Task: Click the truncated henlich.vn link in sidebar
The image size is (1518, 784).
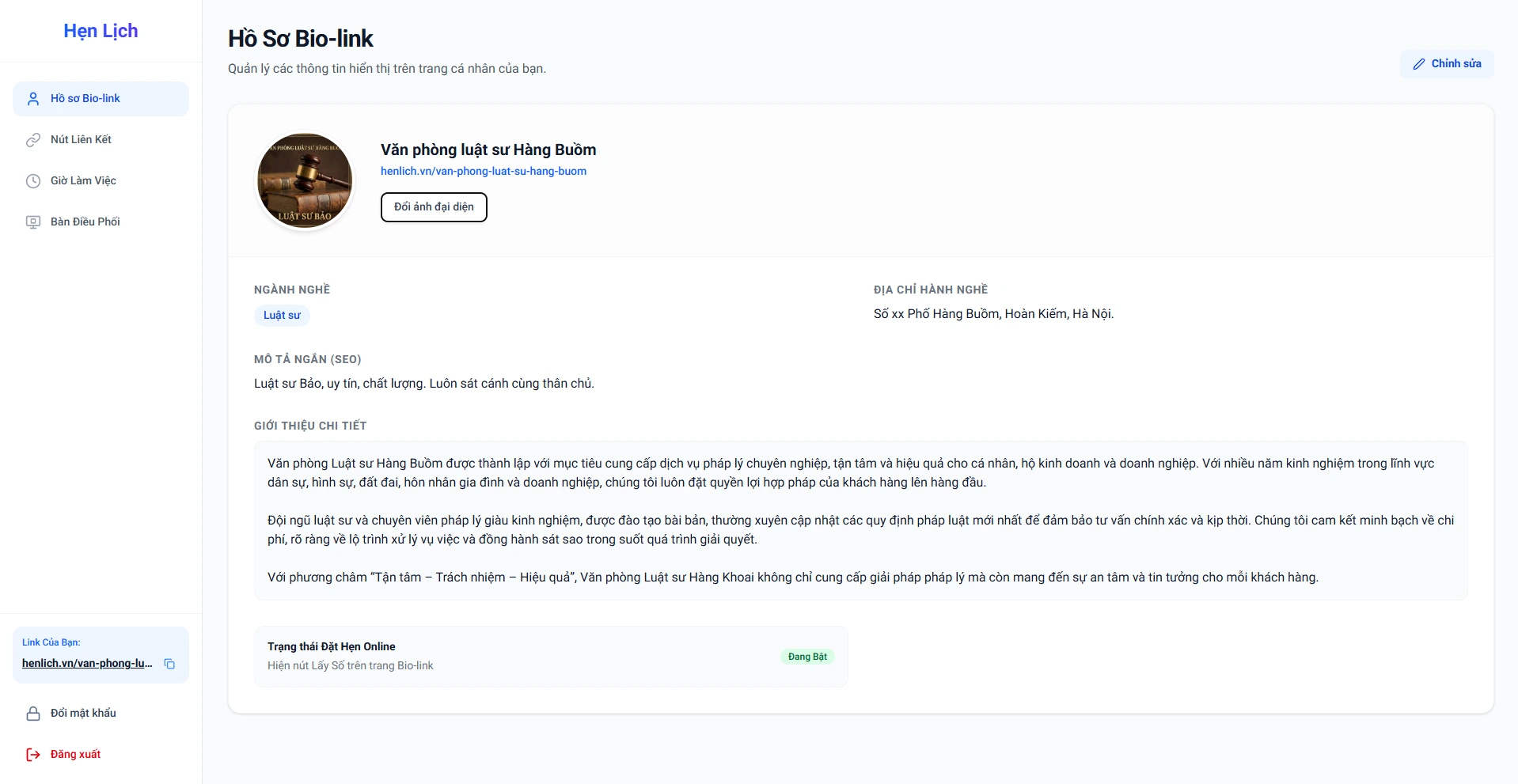Action: [x=87, y=664]
